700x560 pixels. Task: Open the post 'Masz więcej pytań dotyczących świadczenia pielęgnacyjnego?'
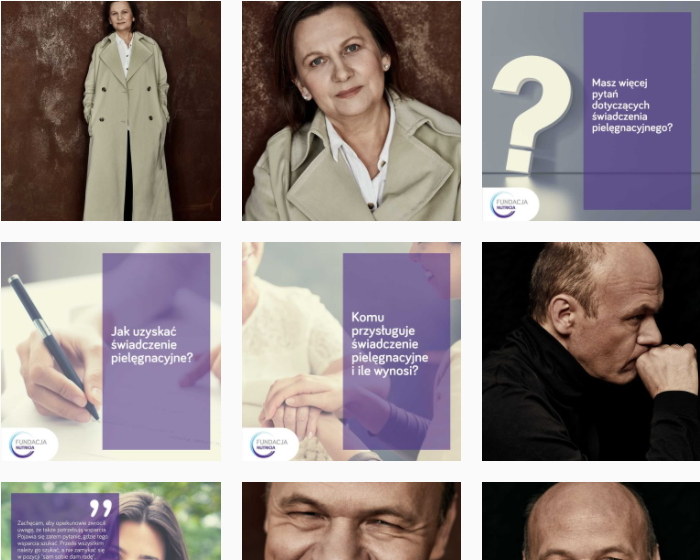point(591,111)
